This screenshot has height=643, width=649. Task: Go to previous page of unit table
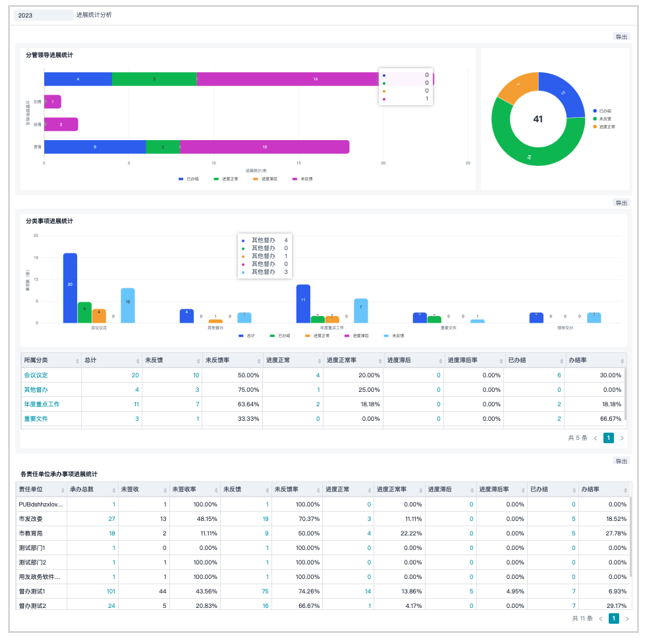(601, 619)
